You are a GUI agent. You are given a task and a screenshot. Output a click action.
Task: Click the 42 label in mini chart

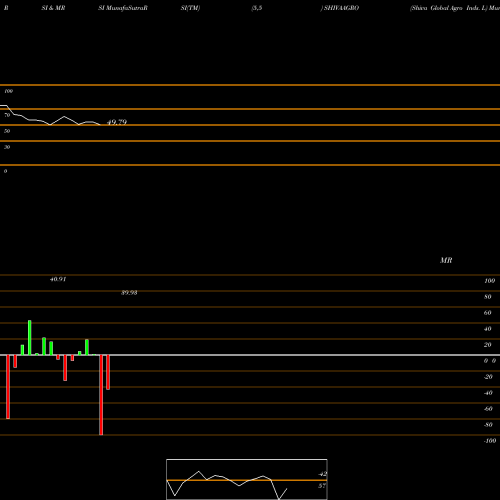[x=322, y=474]
